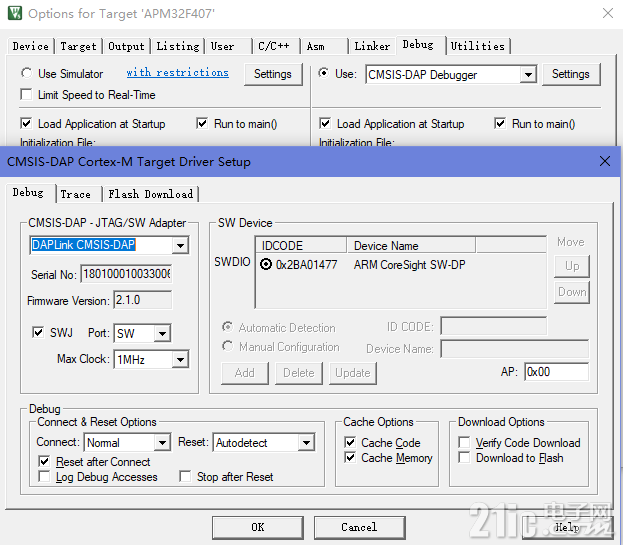Click the Device Name column header

411,245
